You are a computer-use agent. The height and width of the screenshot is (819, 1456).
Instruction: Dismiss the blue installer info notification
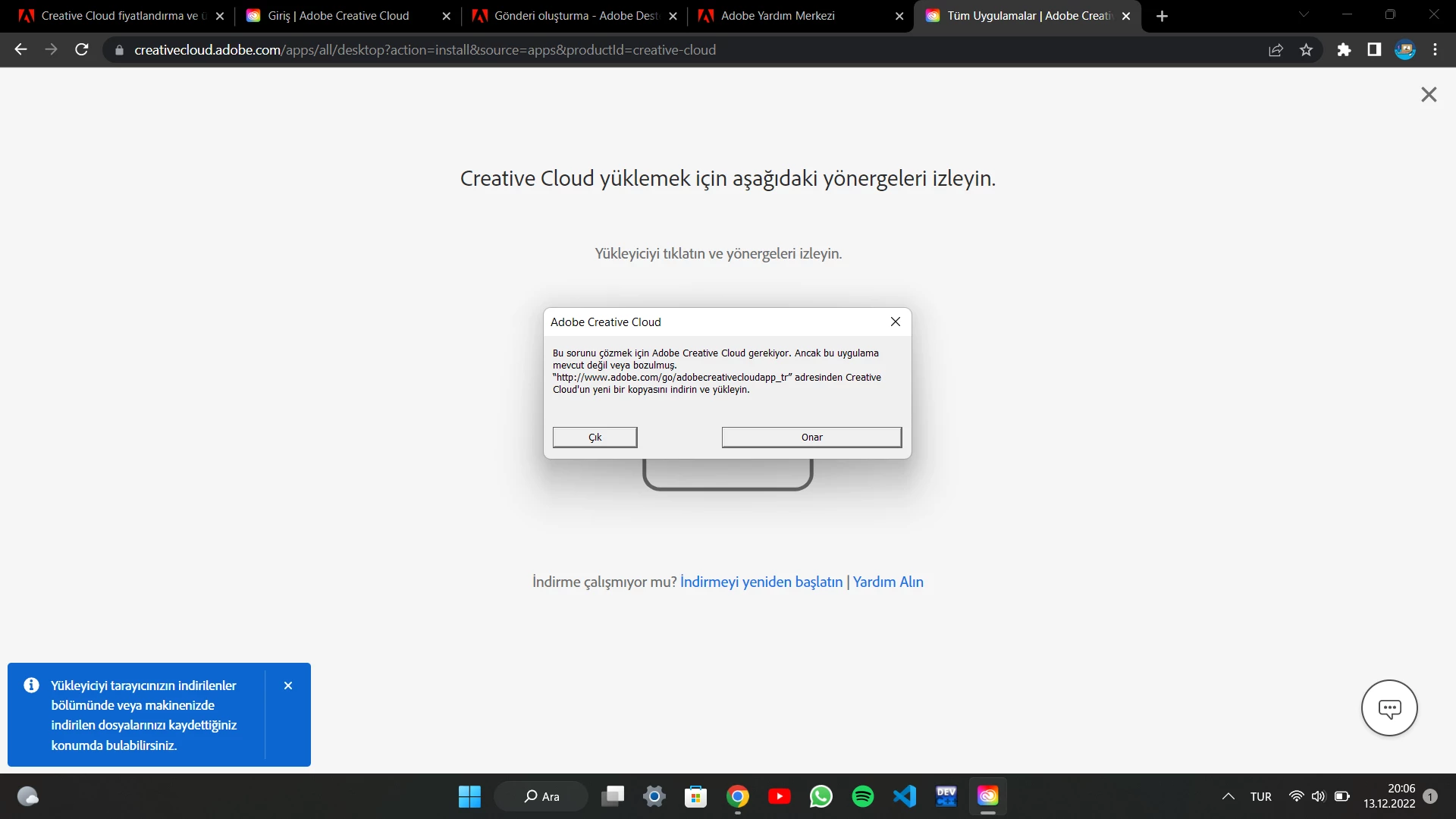pos(288,686)
